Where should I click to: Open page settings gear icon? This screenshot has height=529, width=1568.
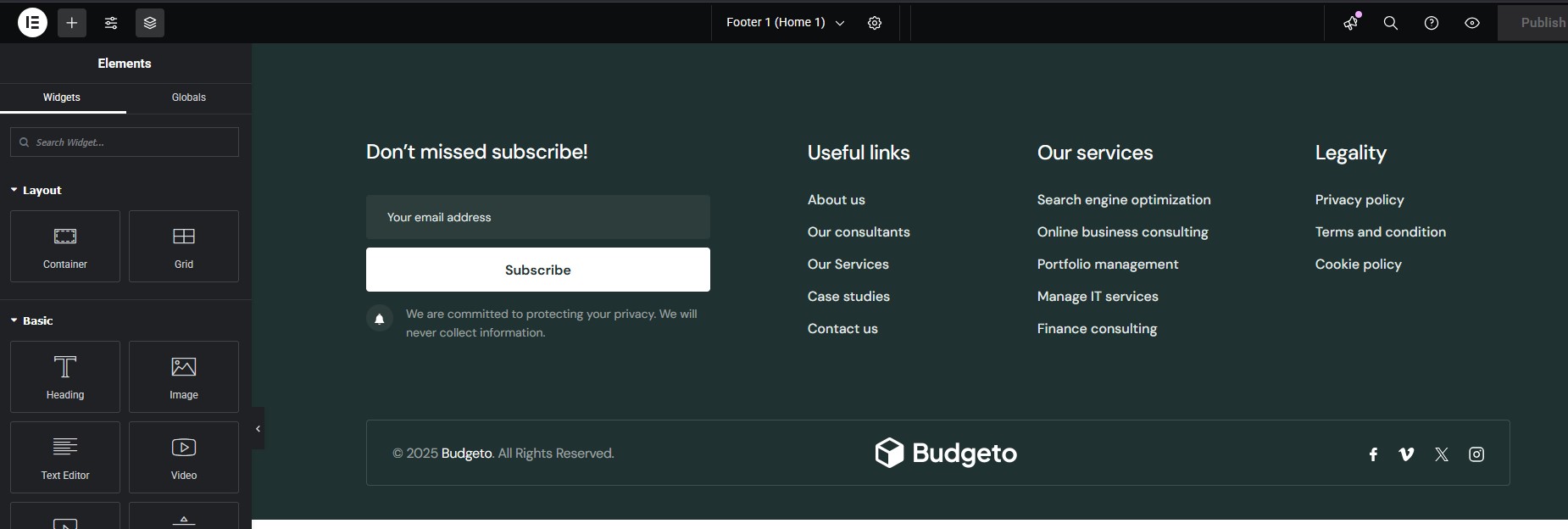click(x=875, y=23)
